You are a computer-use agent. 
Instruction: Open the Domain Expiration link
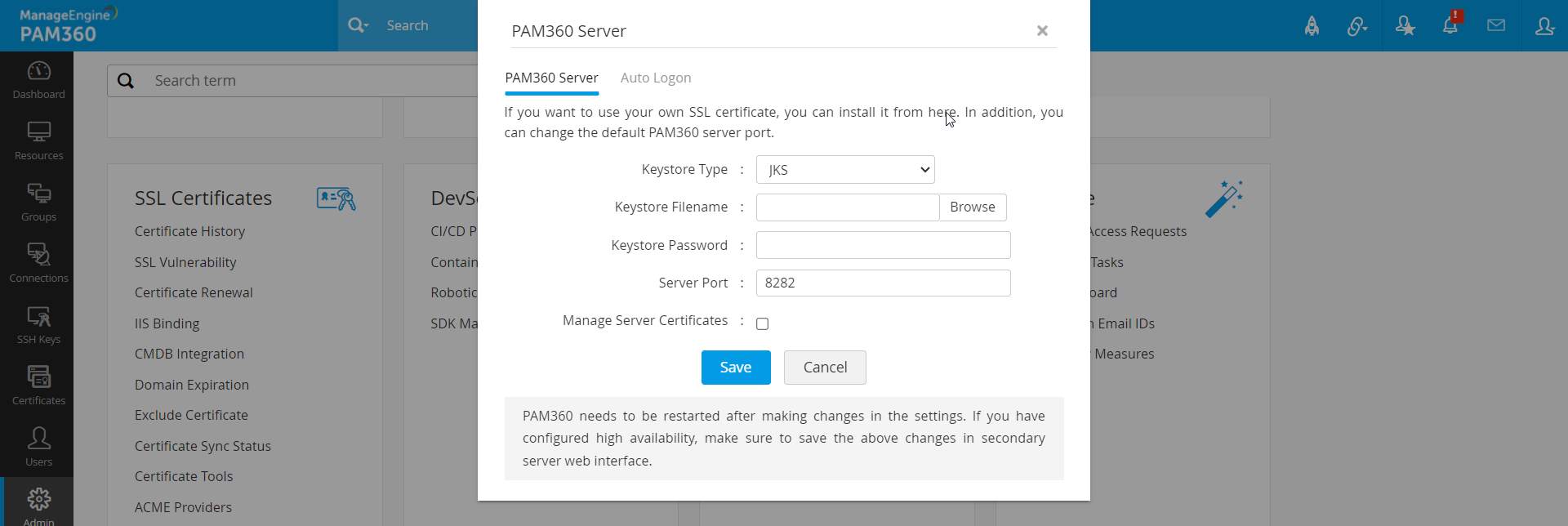(x=192, y=385)
